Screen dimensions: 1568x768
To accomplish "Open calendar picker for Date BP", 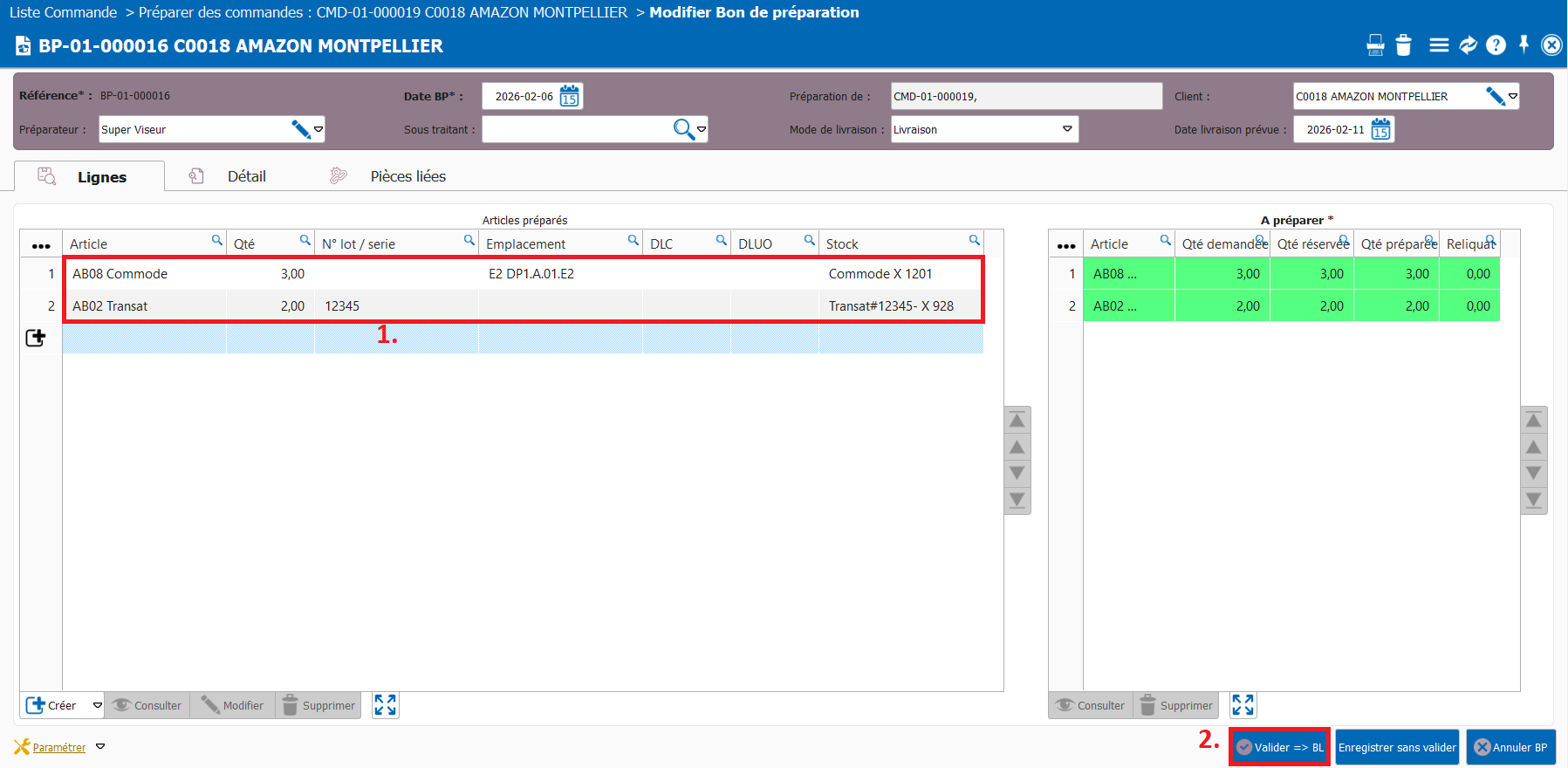I will coord(570,96).
